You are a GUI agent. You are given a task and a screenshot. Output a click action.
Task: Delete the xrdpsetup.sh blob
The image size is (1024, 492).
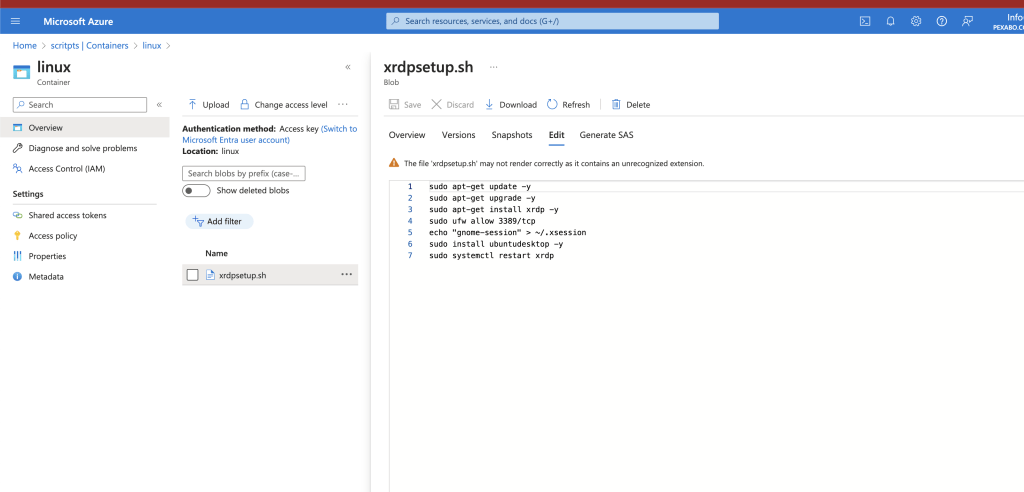[631, 105]
